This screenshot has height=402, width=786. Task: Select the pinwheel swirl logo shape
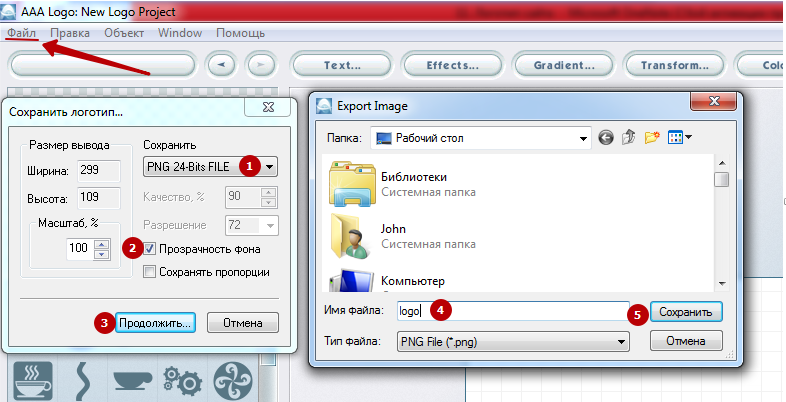233,381
